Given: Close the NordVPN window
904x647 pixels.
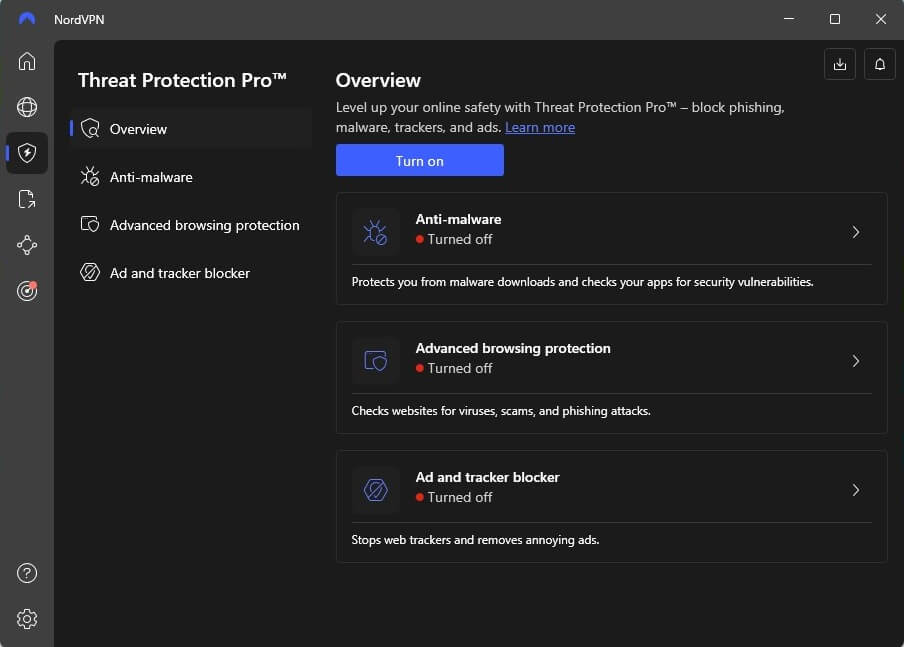Looking at the screenshot, I should [x=880, y=19].
